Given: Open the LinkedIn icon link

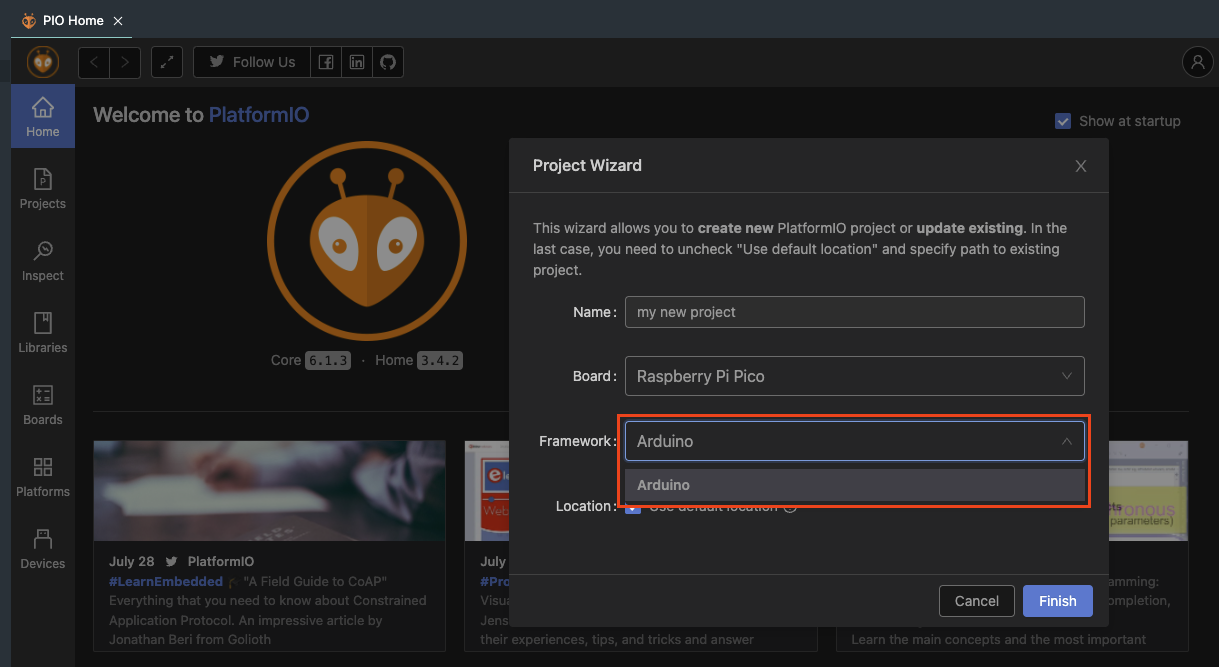Looking at the screenshot, I should [357, 62].
